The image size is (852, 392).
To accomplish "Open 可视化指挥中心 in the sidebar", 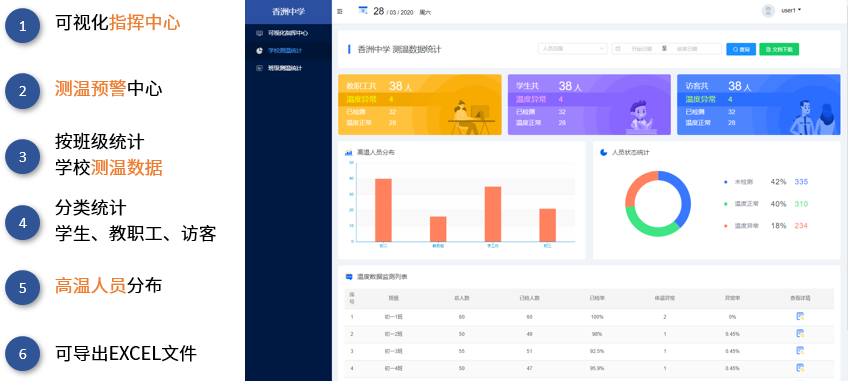I will [x=288, y=33].
